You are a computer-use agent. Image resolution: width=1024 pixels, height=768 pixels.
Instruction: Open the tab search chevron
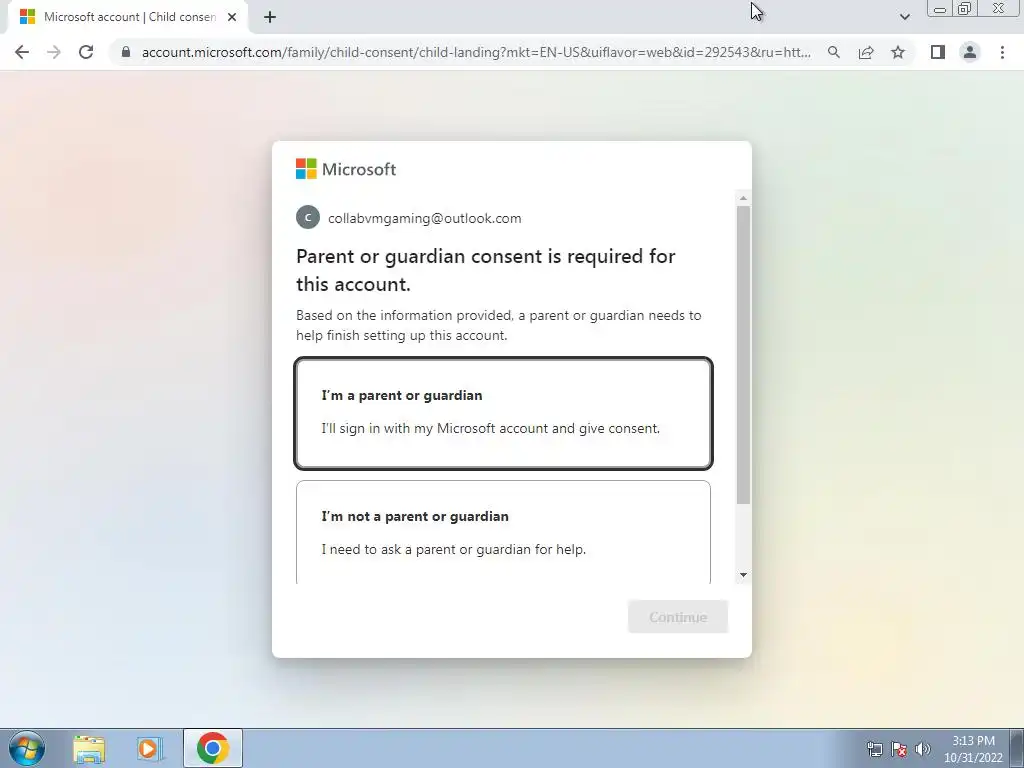click(x=904, y=17)
